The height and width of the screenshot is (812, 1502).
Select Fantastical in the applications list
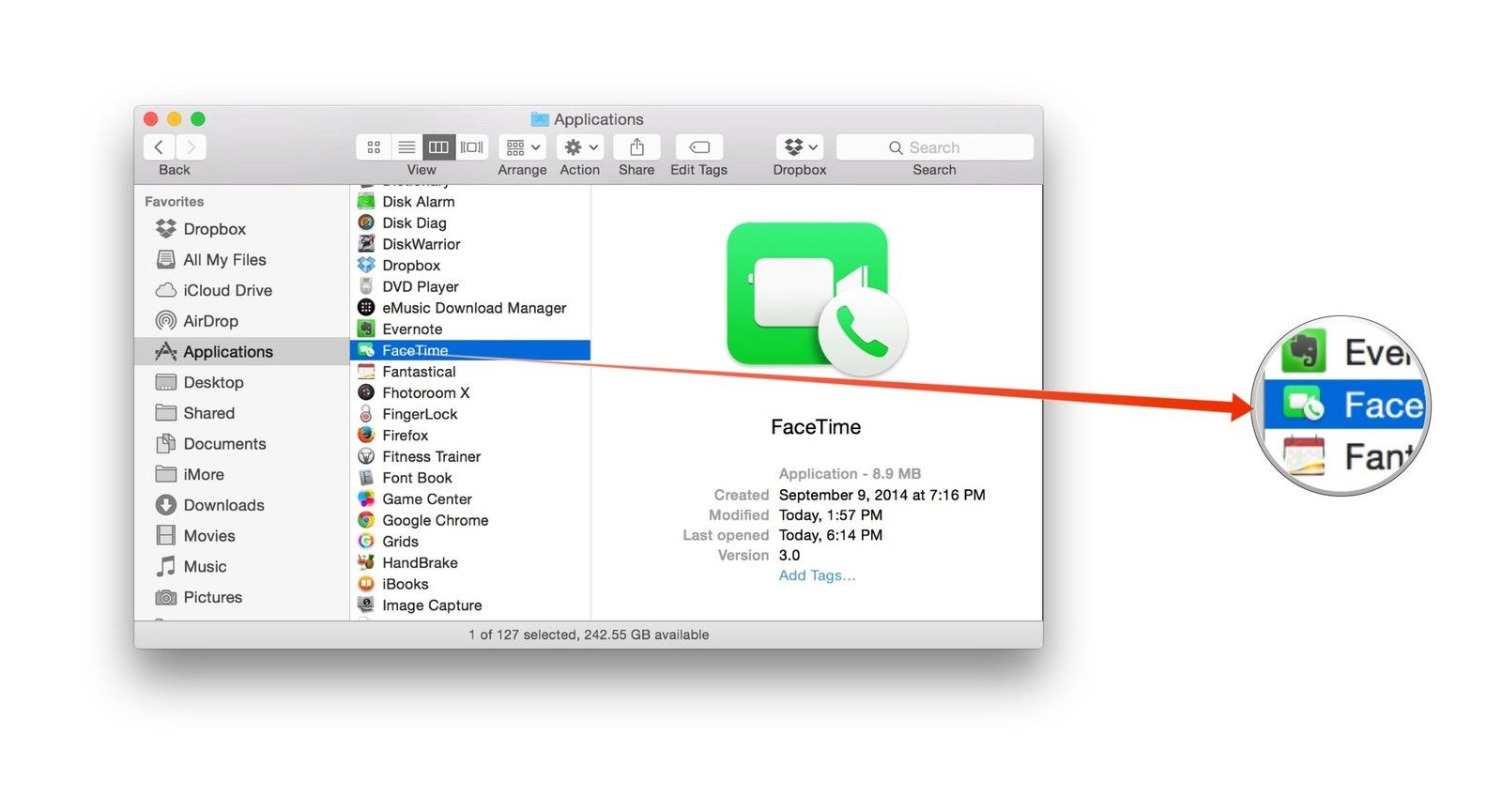[x=419, y=372]
